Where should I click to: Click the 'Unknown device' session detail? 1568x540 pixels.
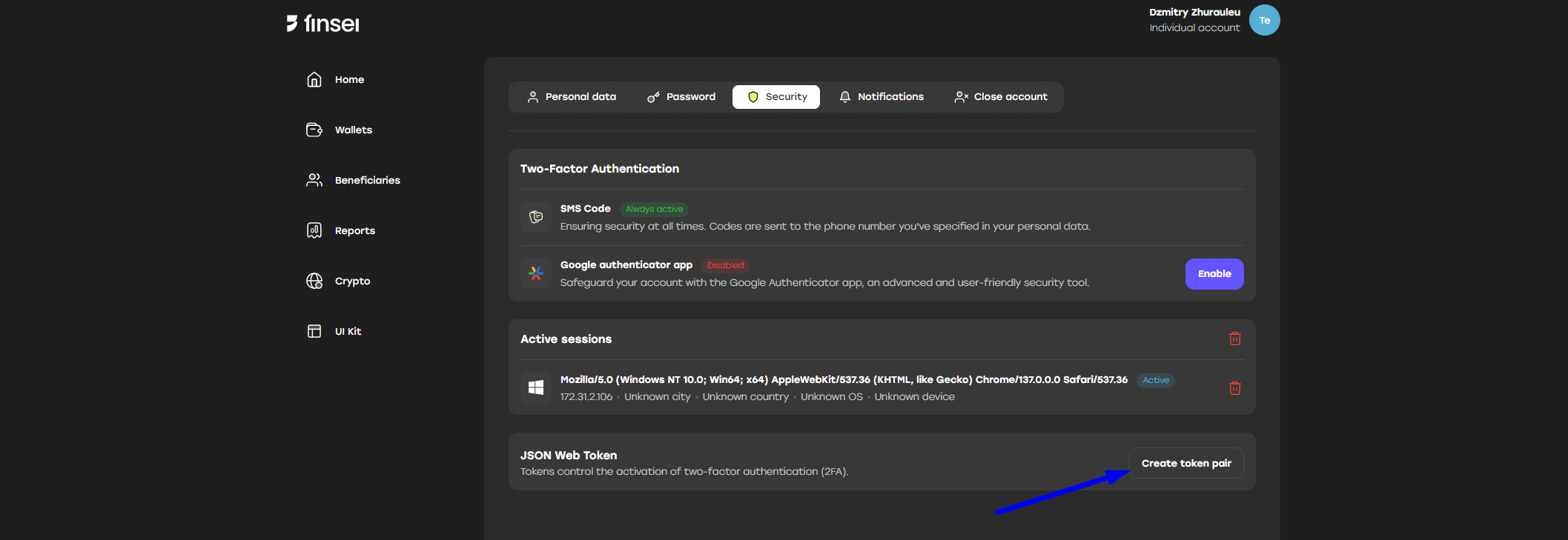tap(914, 397)
